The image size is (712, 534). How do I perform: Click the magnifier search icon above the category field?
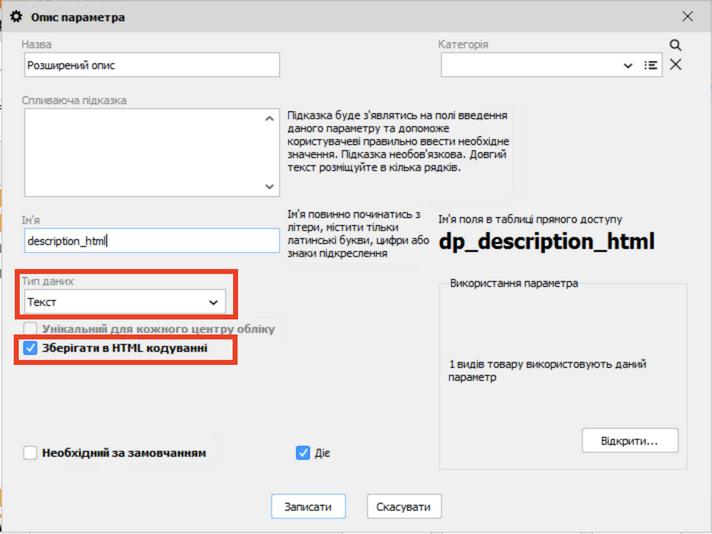pyautogui.click(x=676, y=45)
